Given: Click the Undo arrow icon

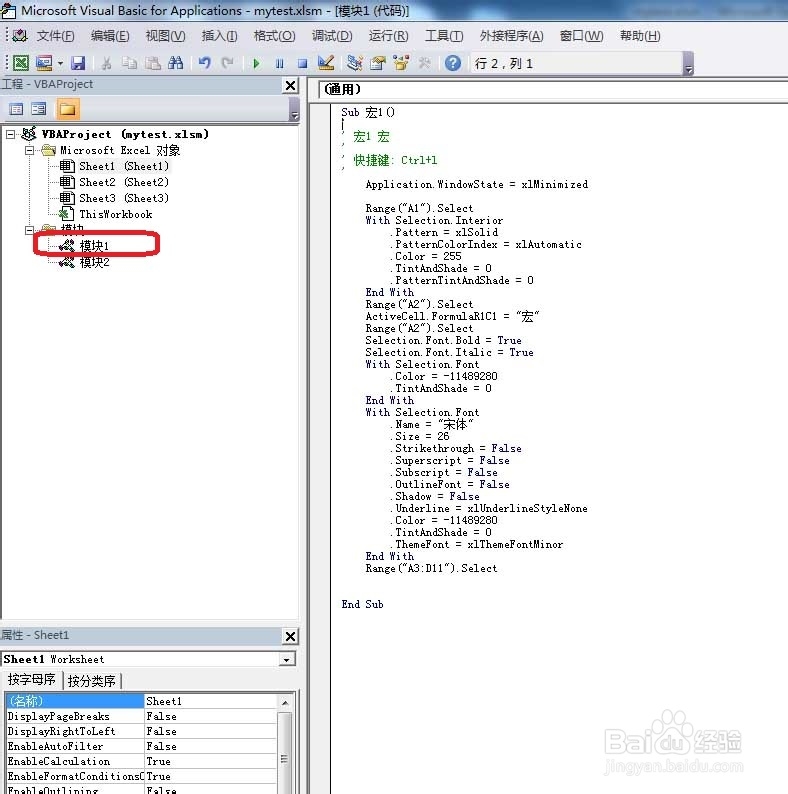Looking at the screenshot, I should pyautogui.click(x=205, y=63).
